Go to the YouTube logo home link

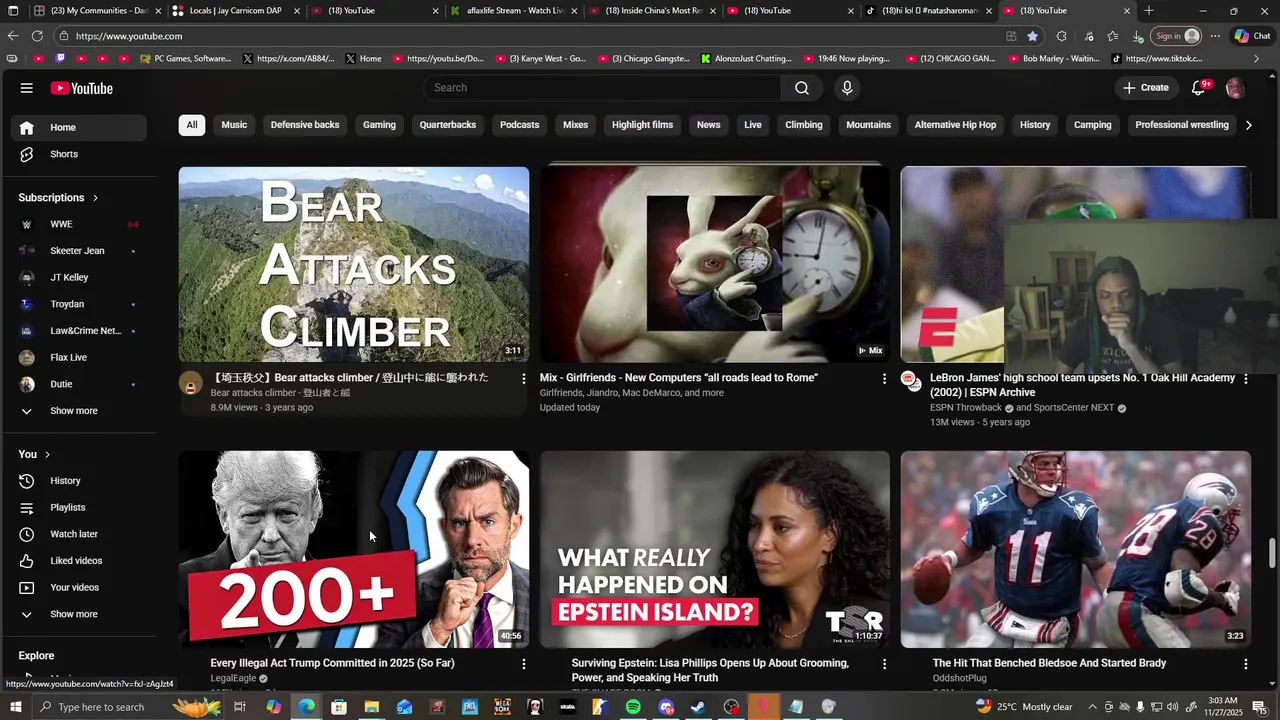point(82,88)
